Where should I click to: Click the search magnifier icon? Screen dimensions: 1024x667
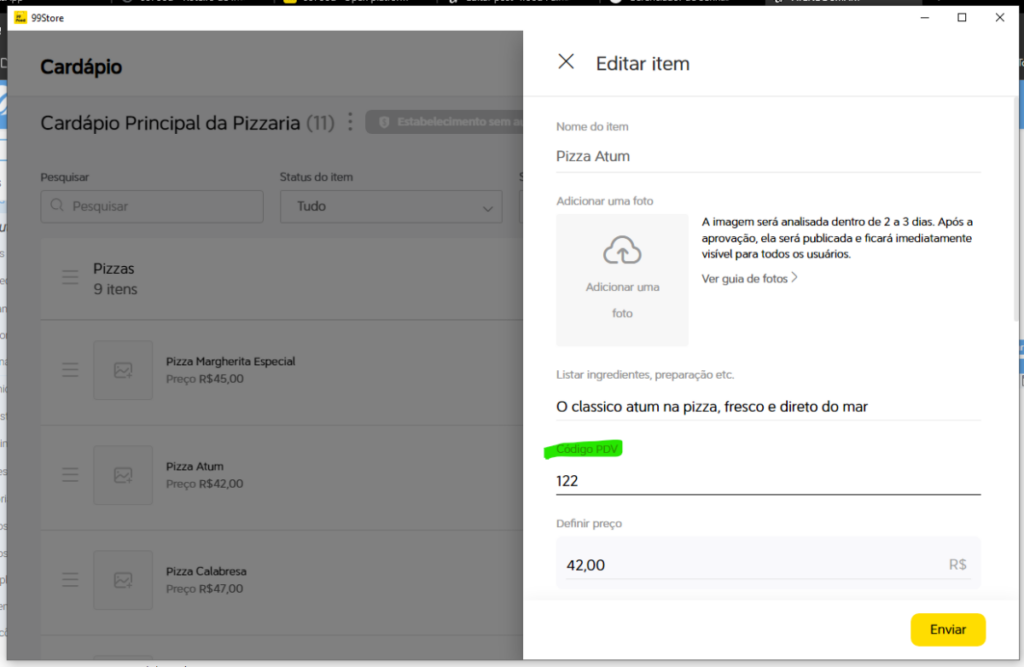(57, 206)
